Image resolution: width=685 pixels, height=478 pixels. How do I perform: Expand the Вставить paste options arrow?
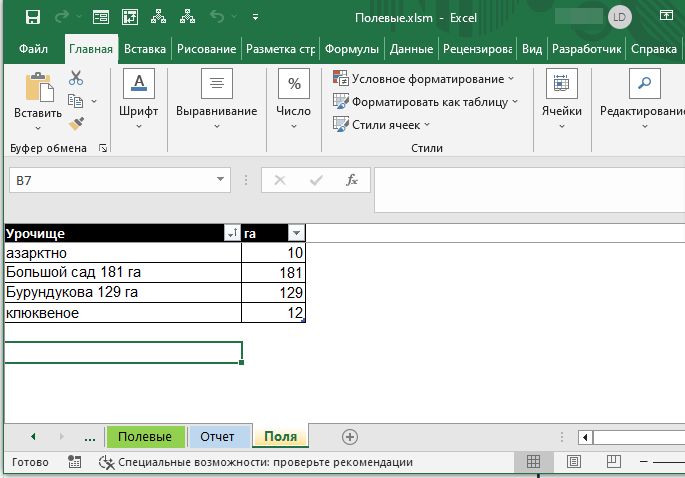pyautogui.click(x=38, y=128)
